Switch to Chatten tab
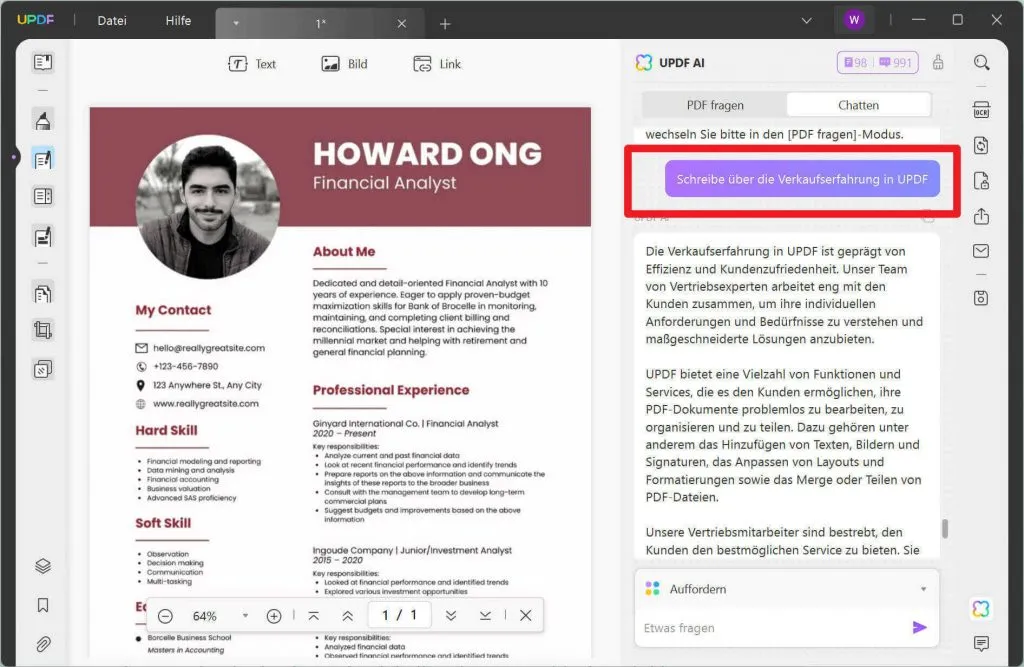 pos(858,105)
